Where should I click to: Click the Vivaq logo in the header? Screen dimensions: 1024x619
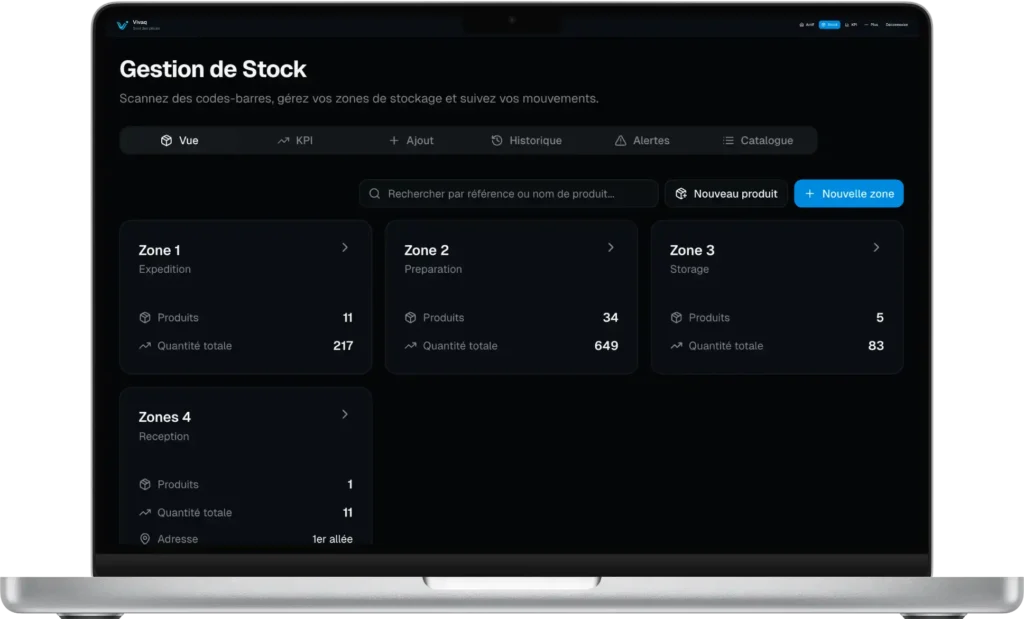pyautogui.click(x=122, y=24)
